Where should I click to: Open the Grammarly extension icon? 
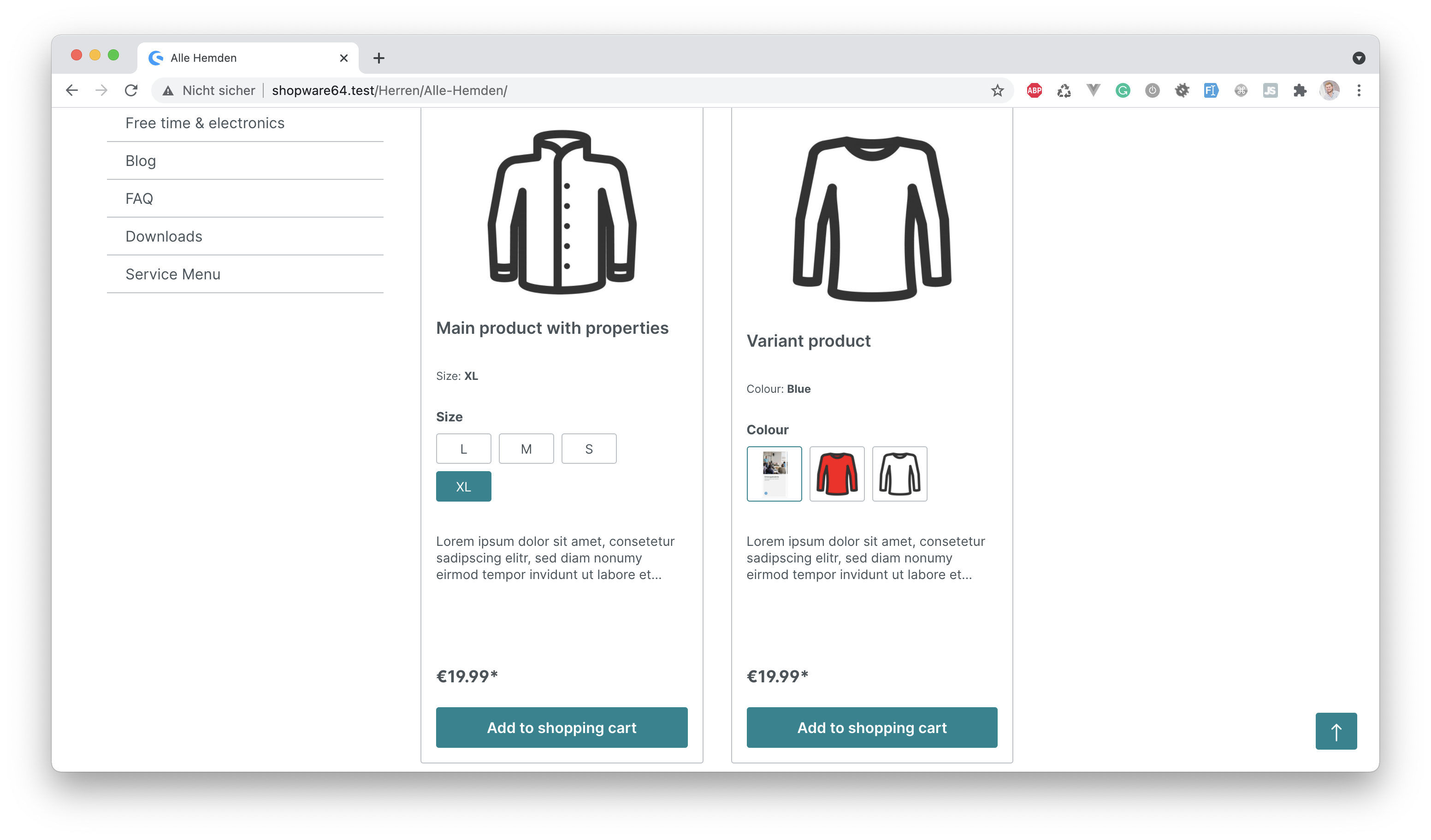tap(1123, 90)
